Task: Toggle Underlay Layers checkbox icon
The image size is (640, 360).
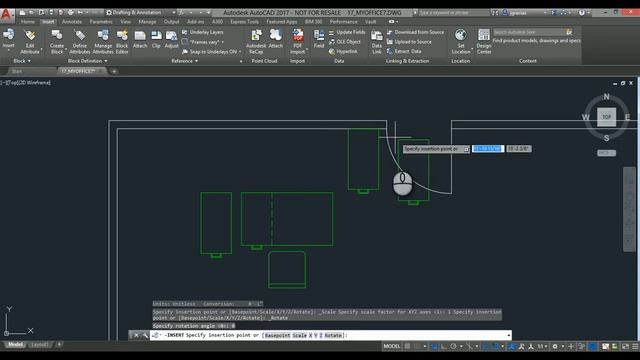Action: click(x=185, y=32)
